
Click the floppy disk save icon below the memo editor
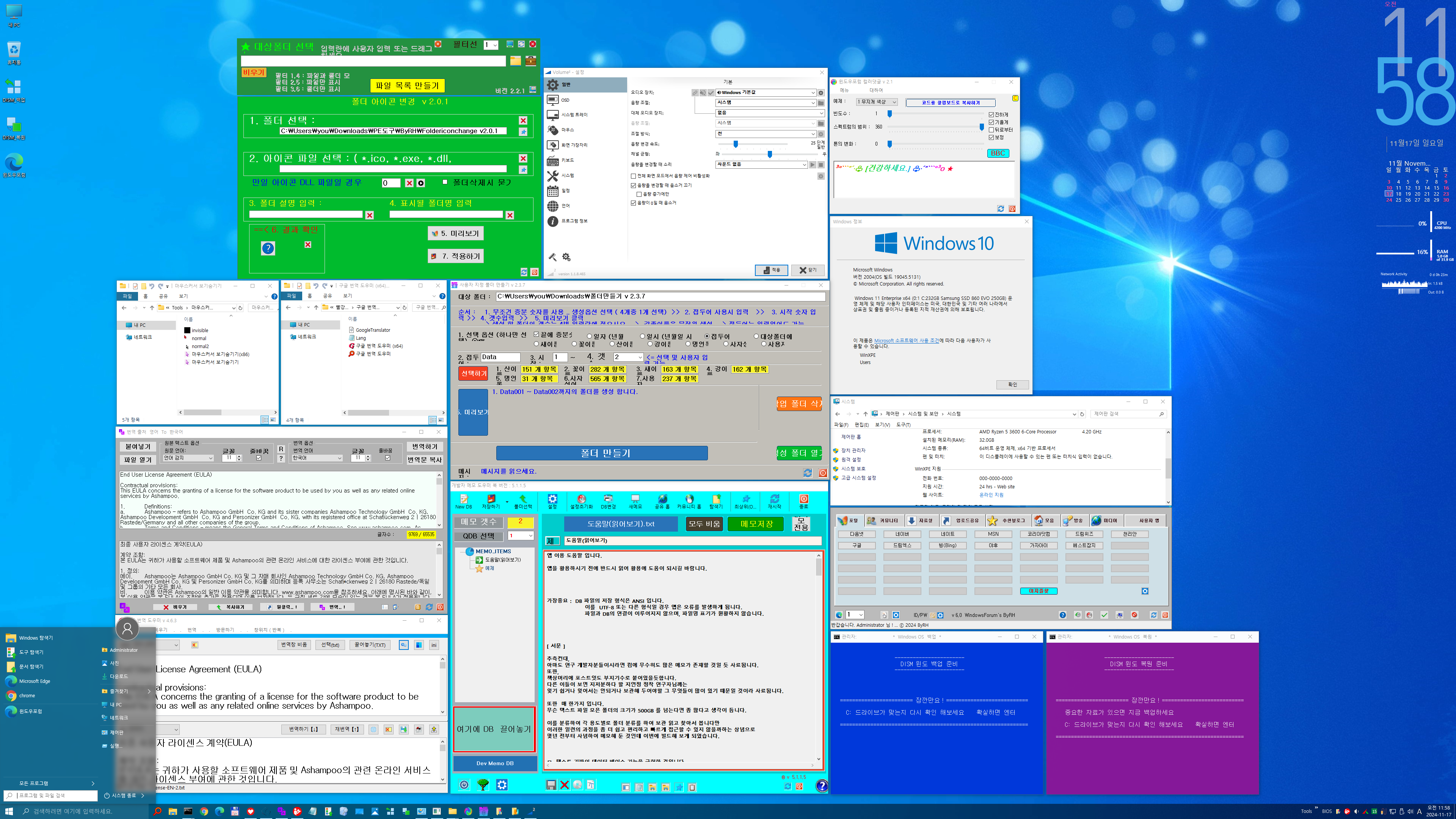click(x=551, y=784)
